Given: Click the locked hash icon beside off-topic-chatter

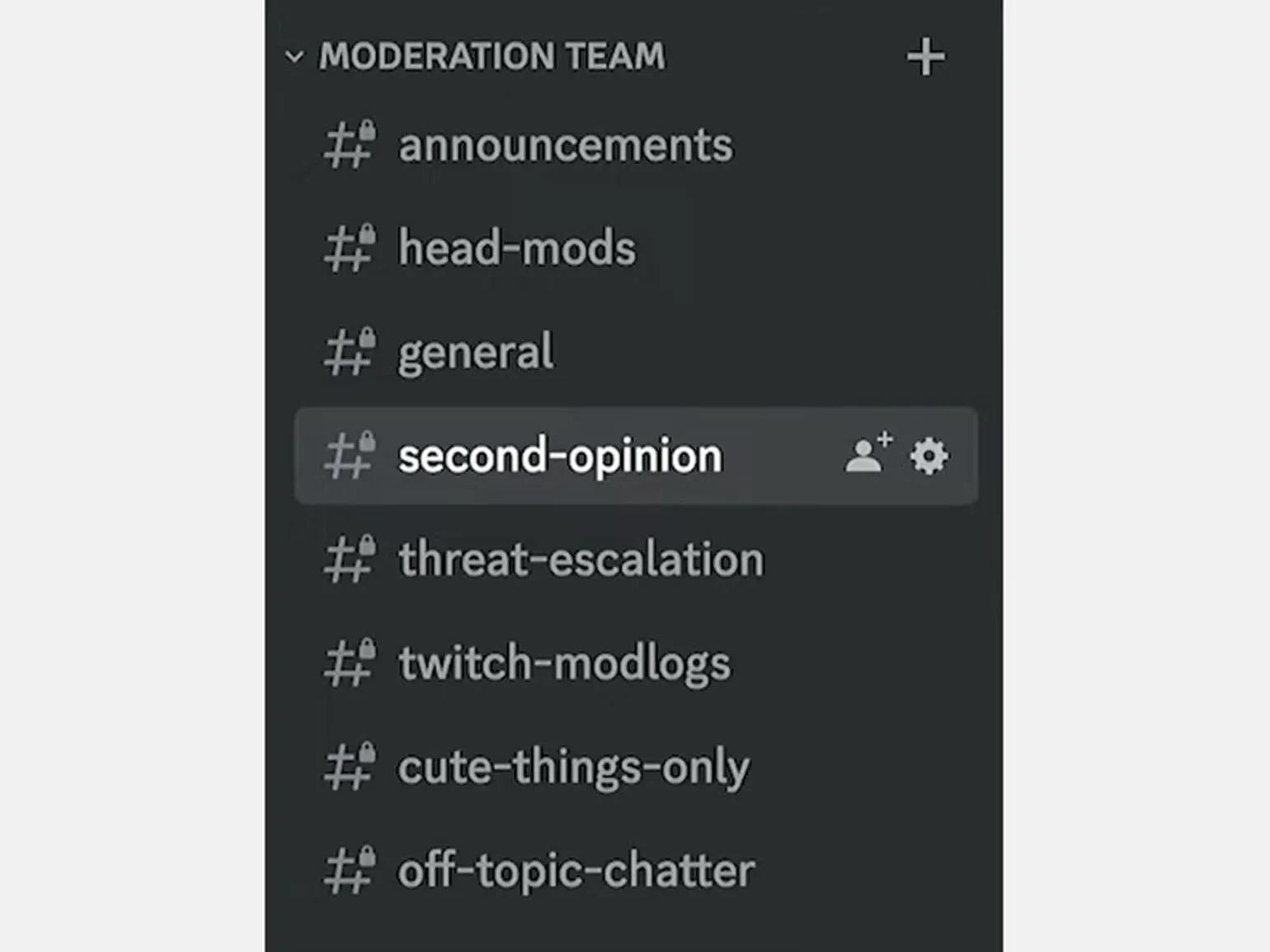Looking at the screenshot, I should click(350, 871).
